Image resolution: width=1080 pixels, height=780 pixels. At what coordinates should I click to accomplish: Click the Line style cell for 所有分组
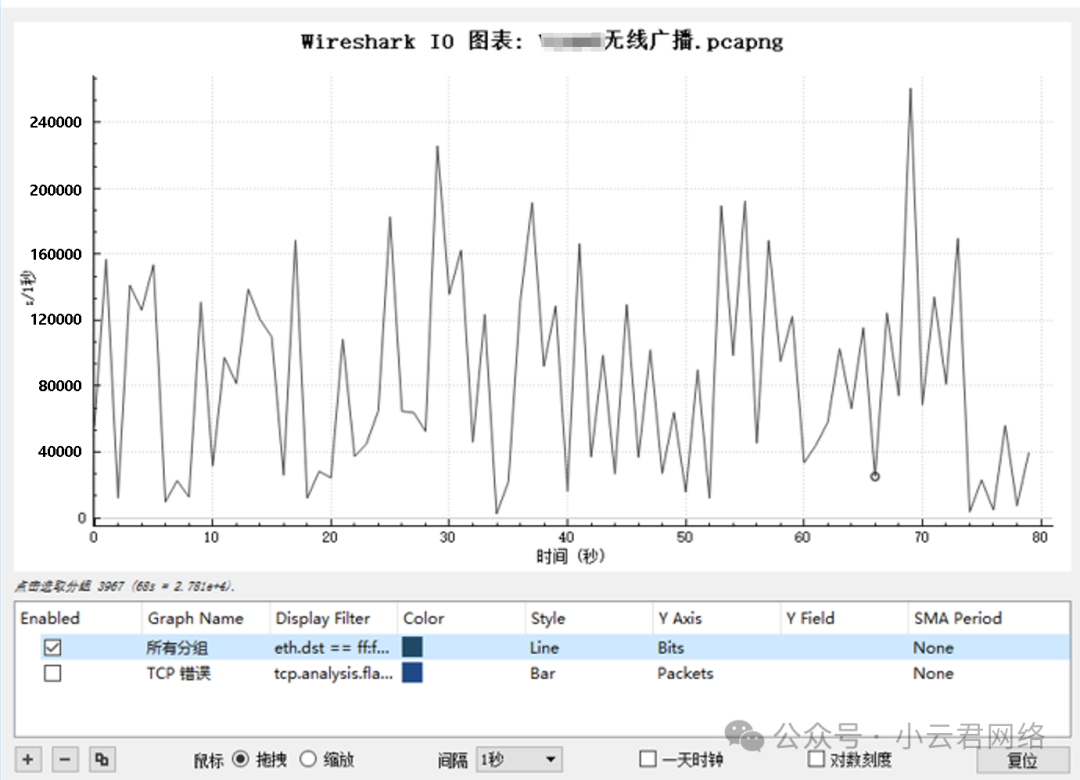(545, 648)
